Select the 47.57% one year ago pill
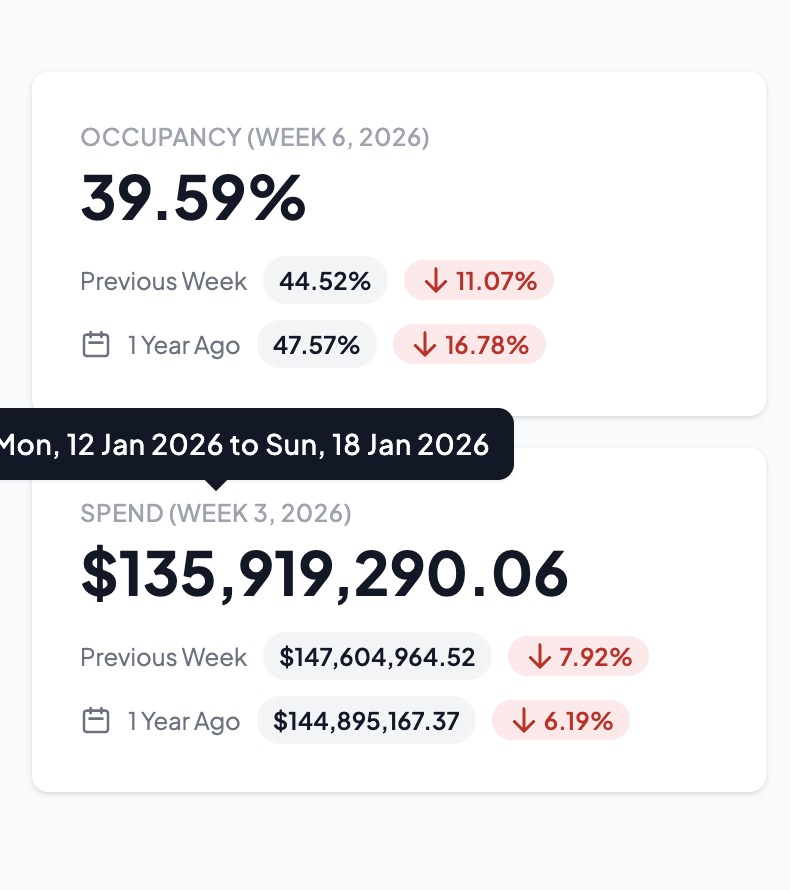 pyautogui.click(x=317, y=345)
